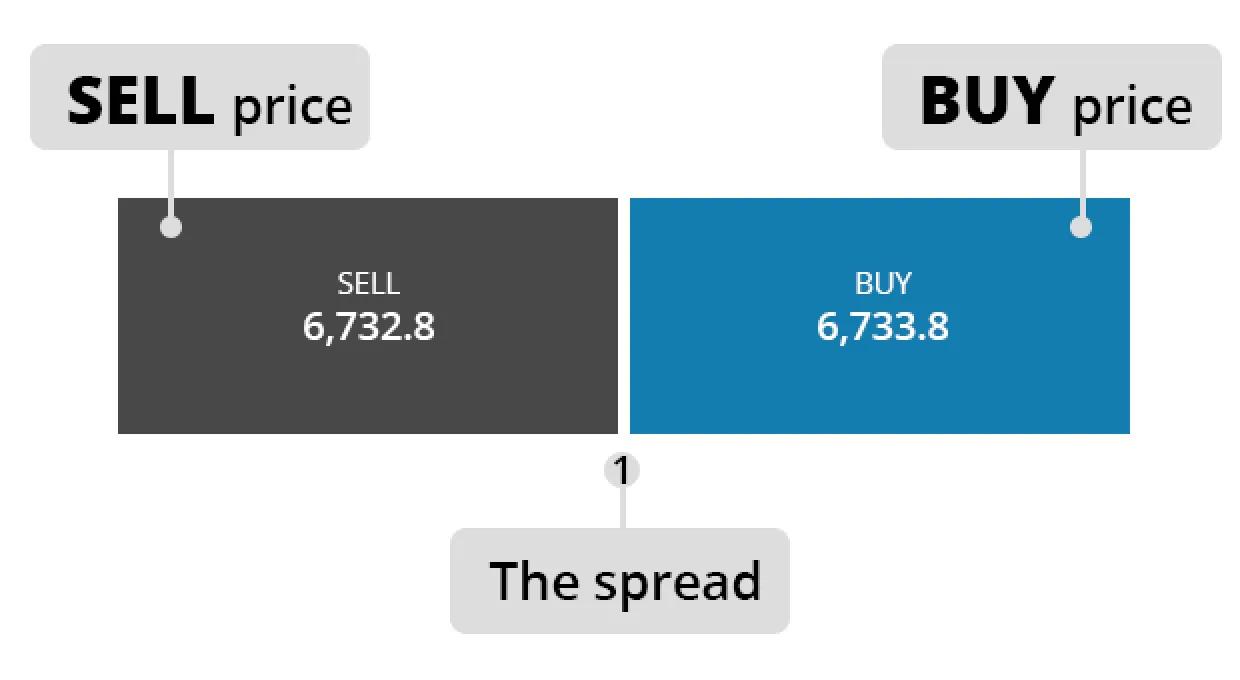
Task: Click the small BUY text in blue box
Action: [883, 284]
